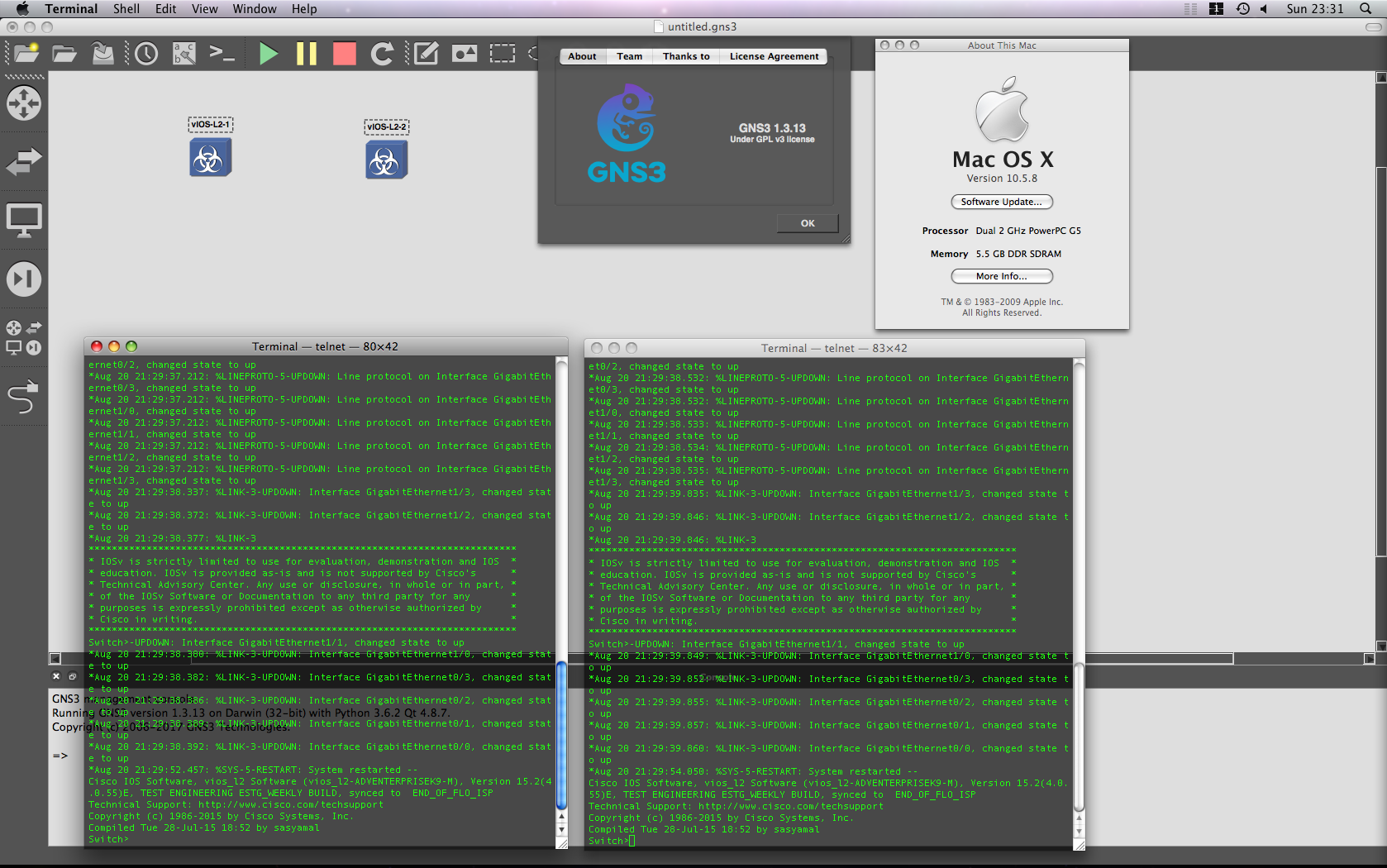Click vIOS-L2-1 node label
The width and height of the screenshot is (1387, 868).
coord(211,125)
